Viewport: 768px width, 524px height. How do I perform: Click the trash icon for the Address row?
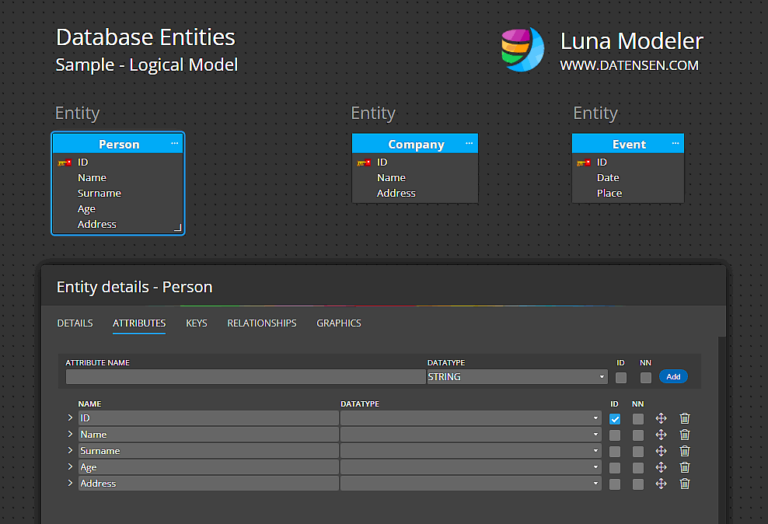point(685,484)
